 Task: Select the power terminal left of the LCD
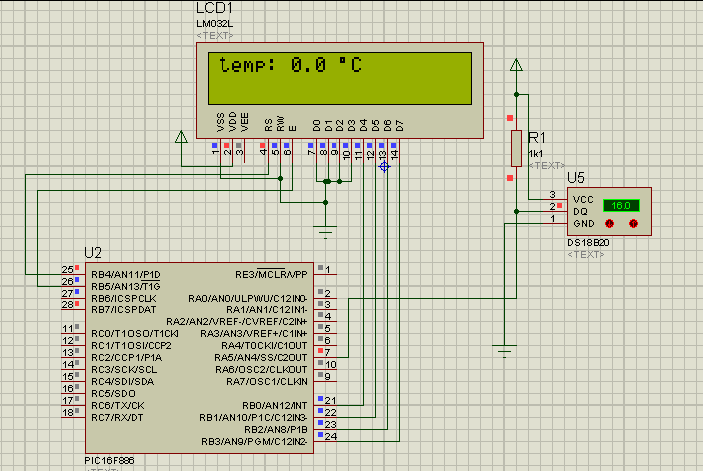[181, 138]
